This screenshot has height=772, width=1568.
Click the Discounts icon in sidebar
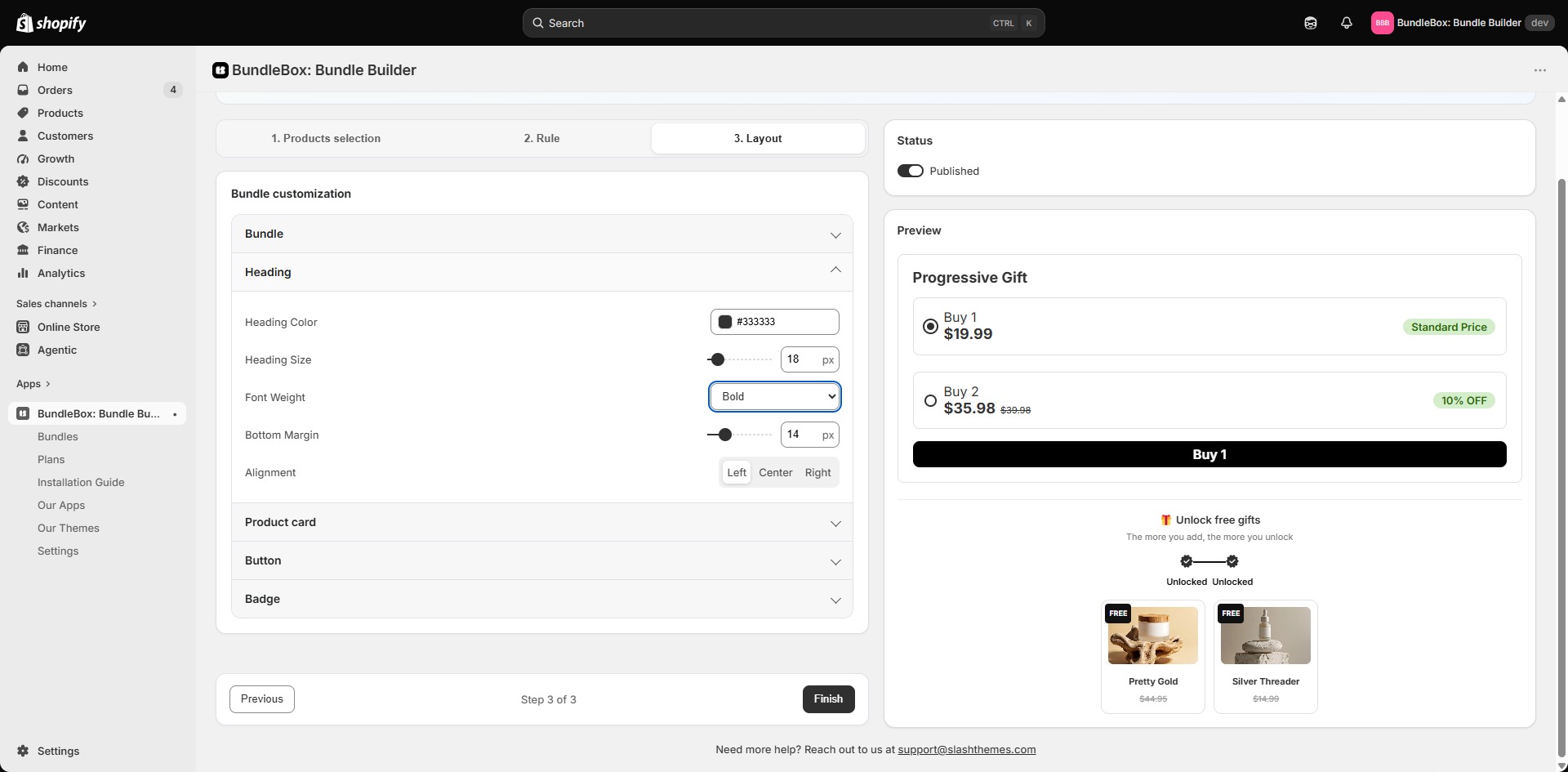point(23,181)
